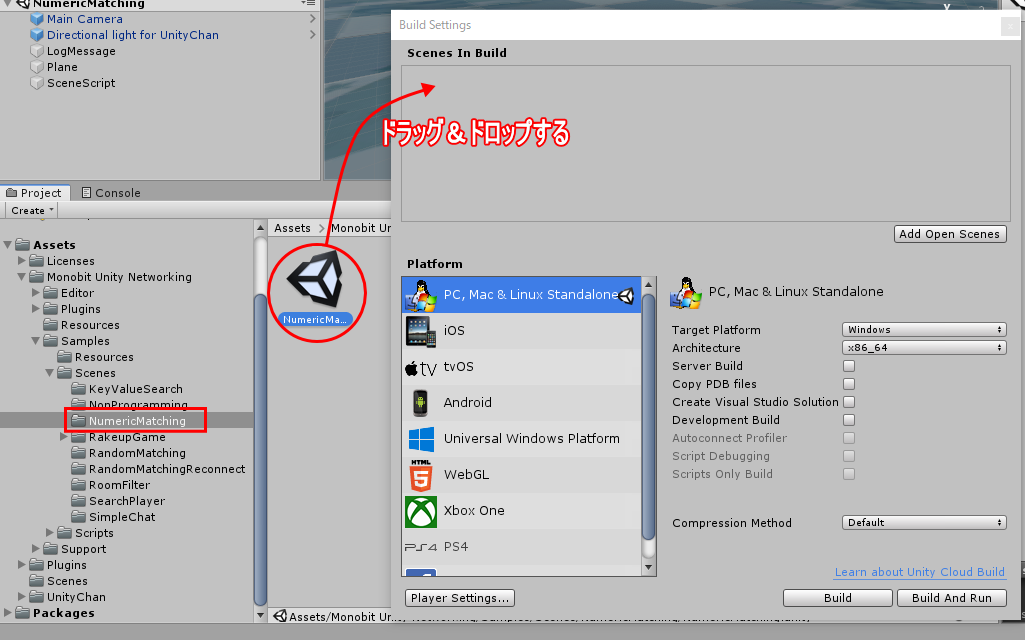The width and height of the screenshot is (1025, 640).
Task: Click the LogMessage object cube icon
Action: point(37,51)
